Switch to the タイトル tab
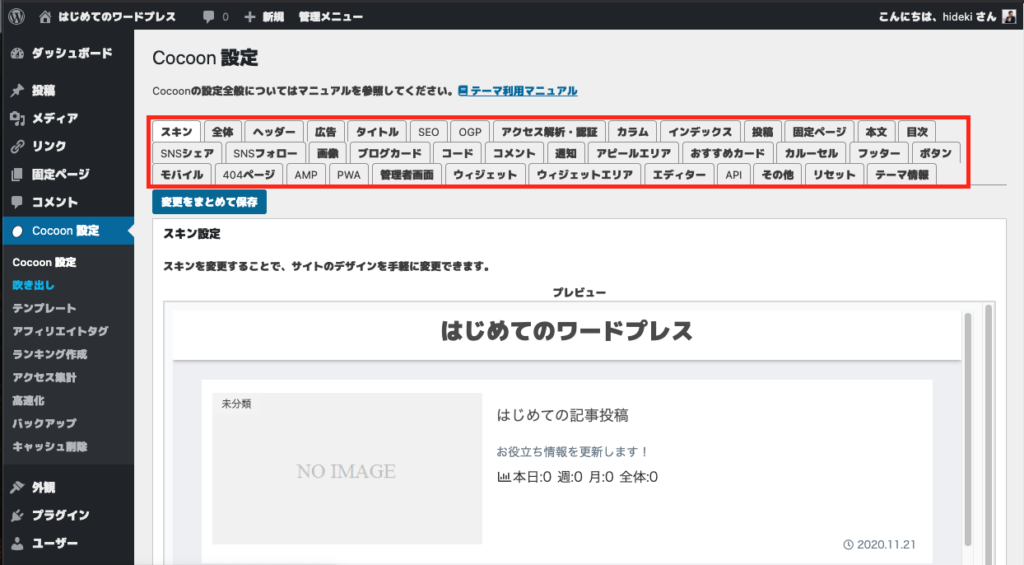 pyautogui.click(x=377, y=132)
